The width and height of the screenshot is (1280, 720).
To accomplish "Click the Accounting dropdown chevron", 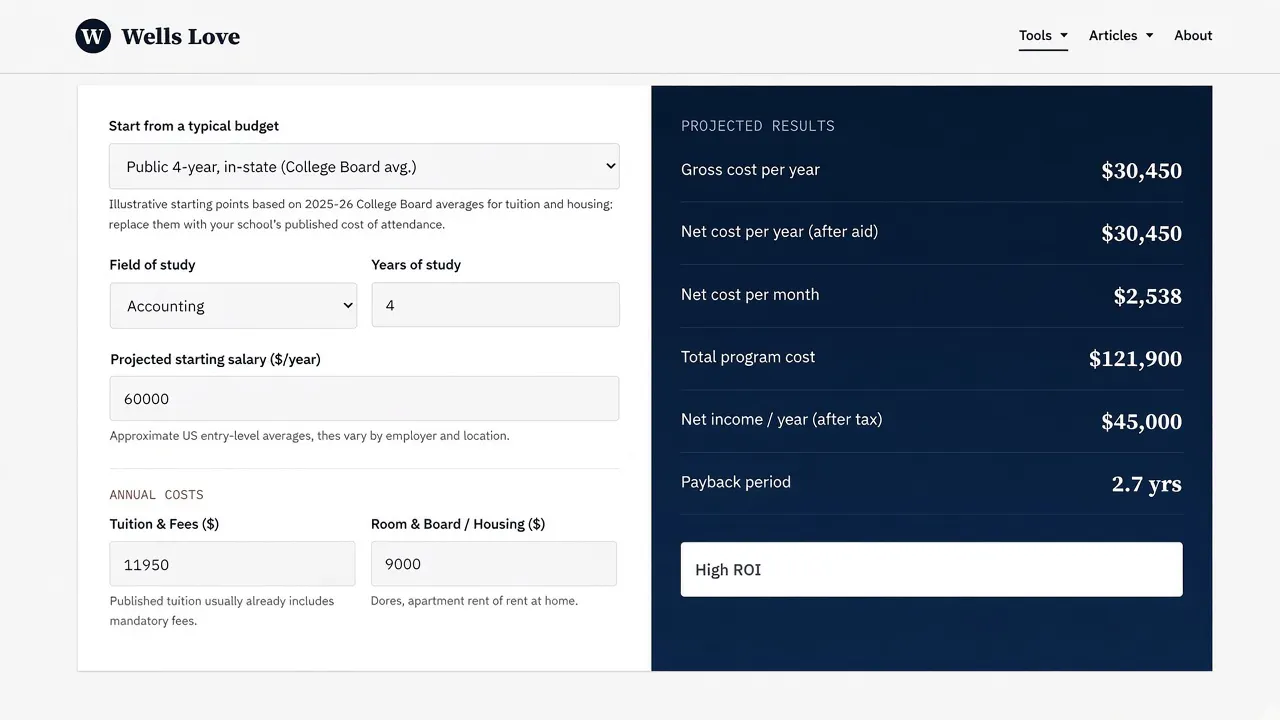I will pyautogui.click(x=348, y=305).
